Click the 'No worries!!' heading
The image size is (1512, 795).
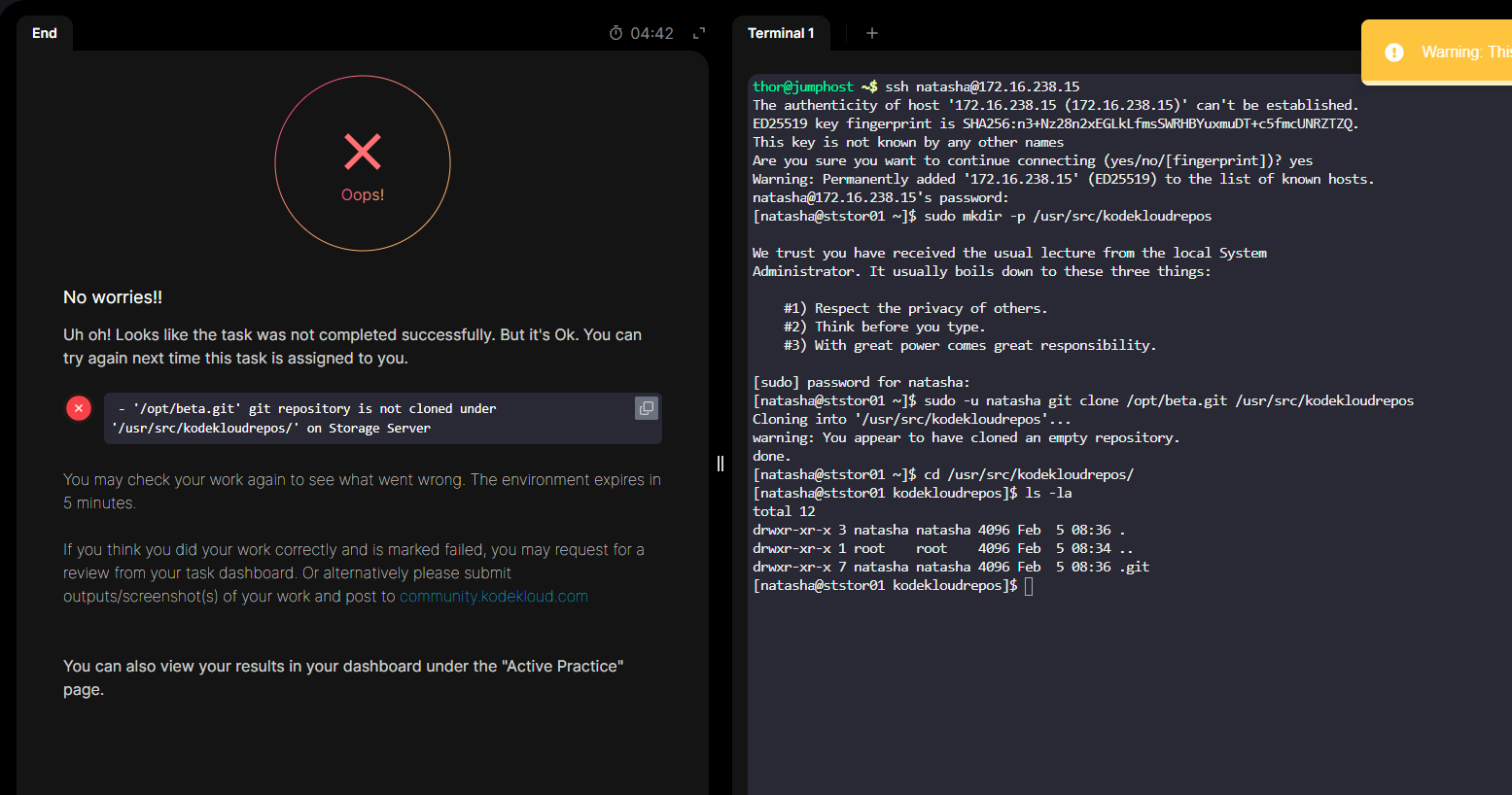coord(113,297)
